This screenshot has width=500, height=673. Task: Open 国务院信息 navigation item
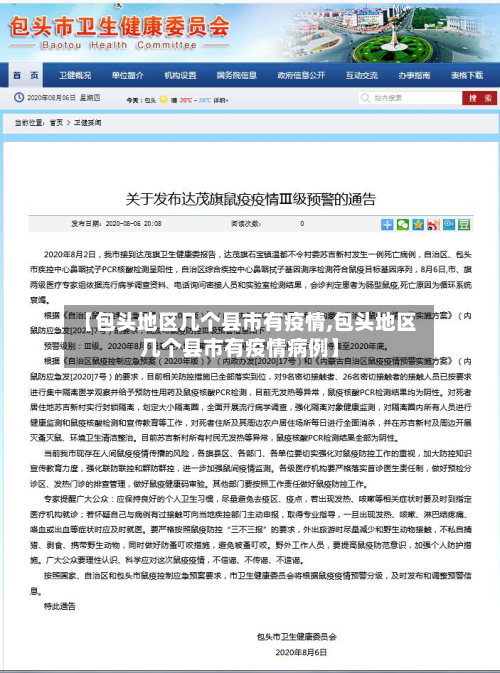[236, 75]
